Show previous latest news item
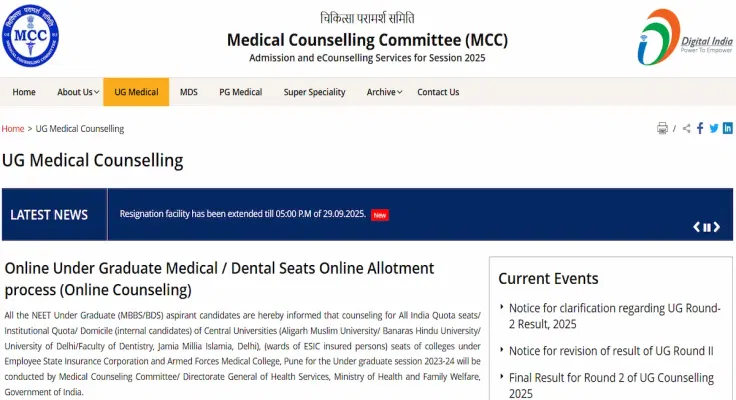 click(697, 227)
